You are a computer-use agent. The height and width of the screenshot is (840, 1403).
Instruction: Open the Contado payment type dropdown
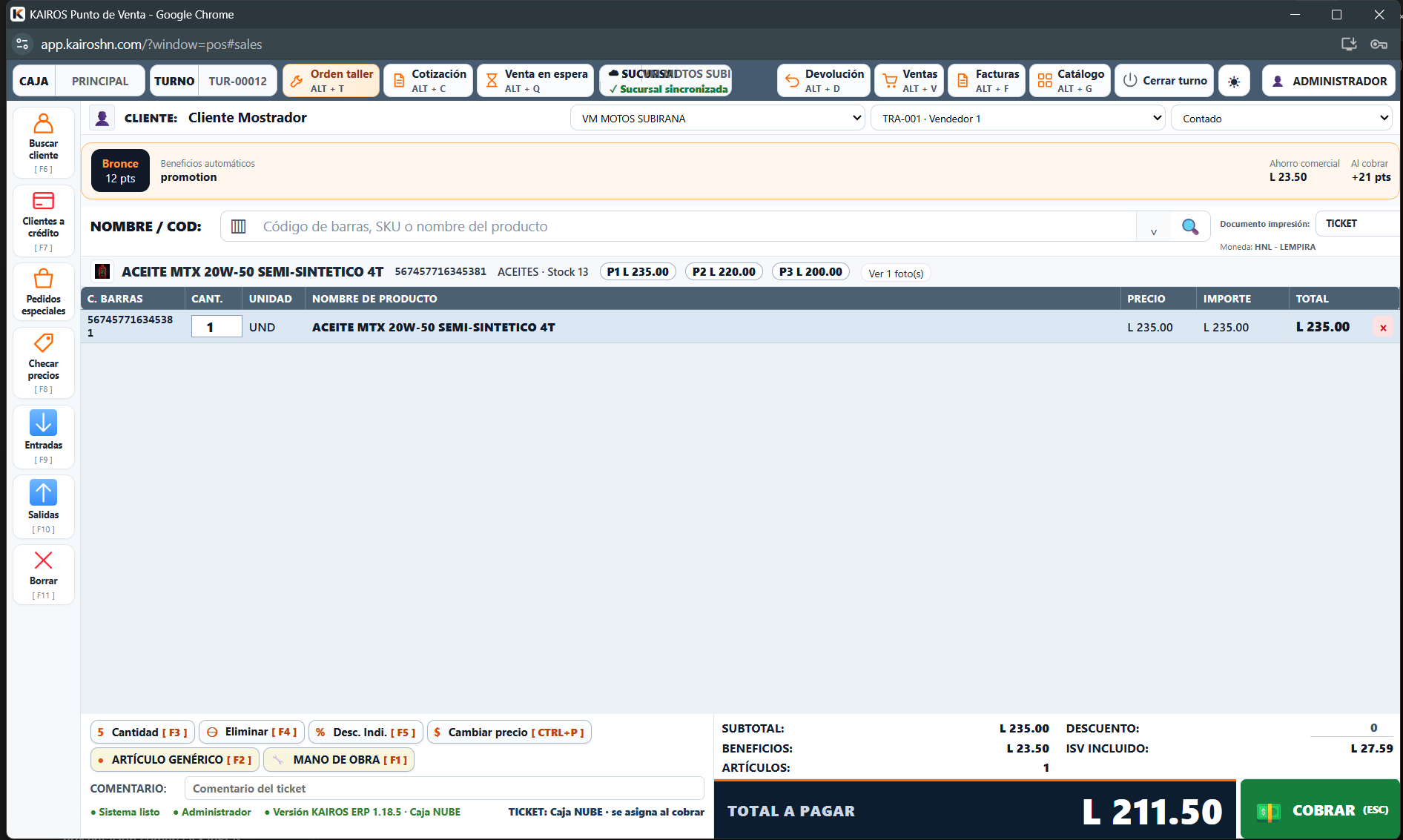1281,119
